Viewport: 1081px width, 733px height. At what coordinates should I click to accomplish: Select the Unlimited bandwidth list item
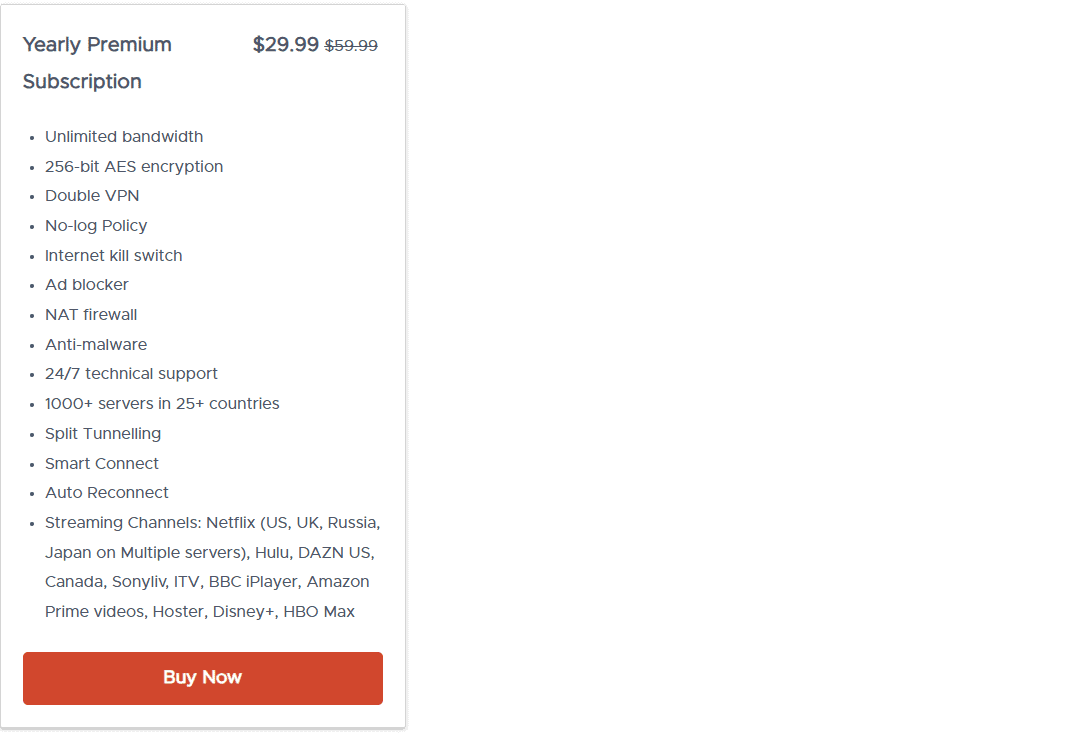pyautogui.click(x=124, y=136)
